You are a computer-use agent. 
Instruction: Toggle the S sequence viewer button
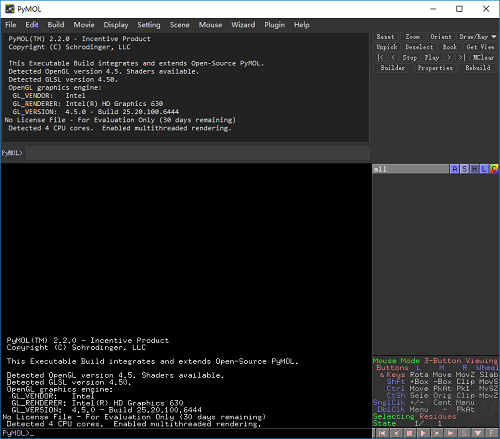point(464,433)
